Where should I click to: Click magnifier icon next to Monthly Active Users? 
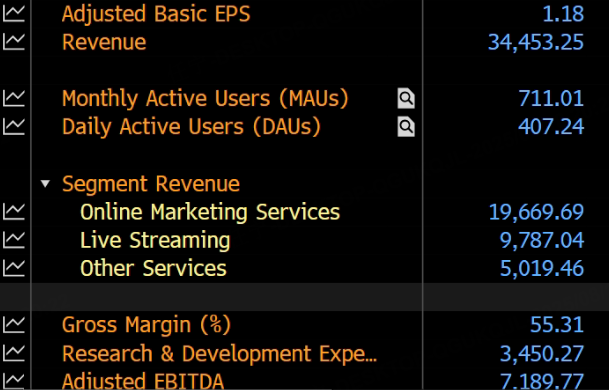[x=406, y=98]
